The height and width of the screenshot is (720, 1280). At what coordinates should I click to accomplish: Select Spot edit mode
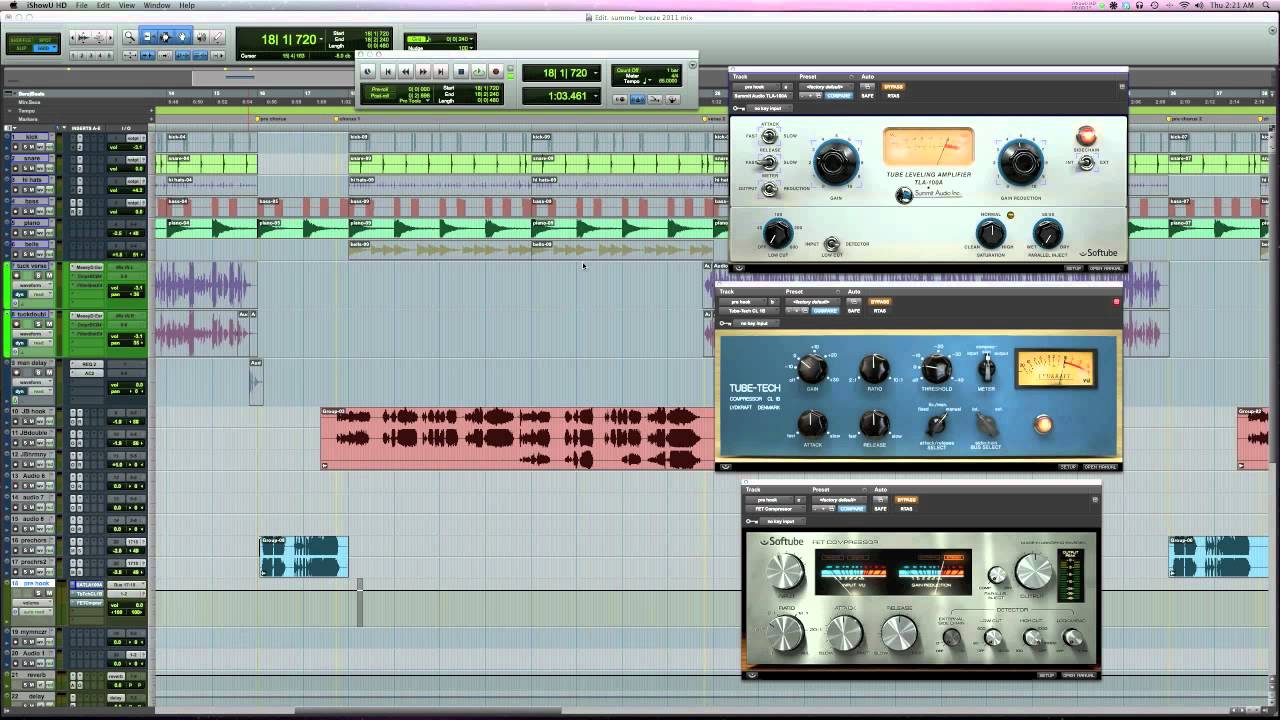click(45, 39)
